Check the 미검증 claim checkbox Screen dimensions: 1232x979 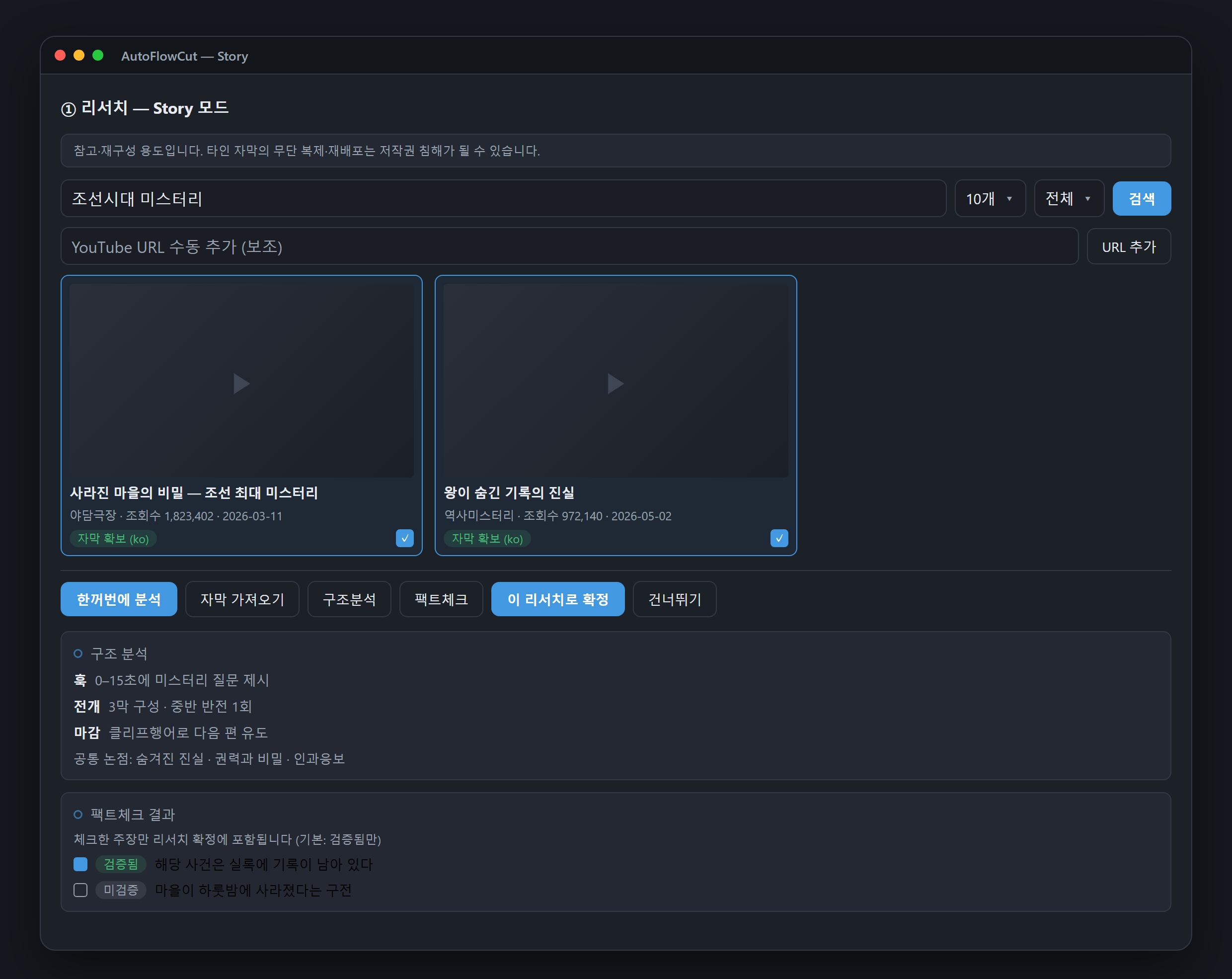point(80,890)
